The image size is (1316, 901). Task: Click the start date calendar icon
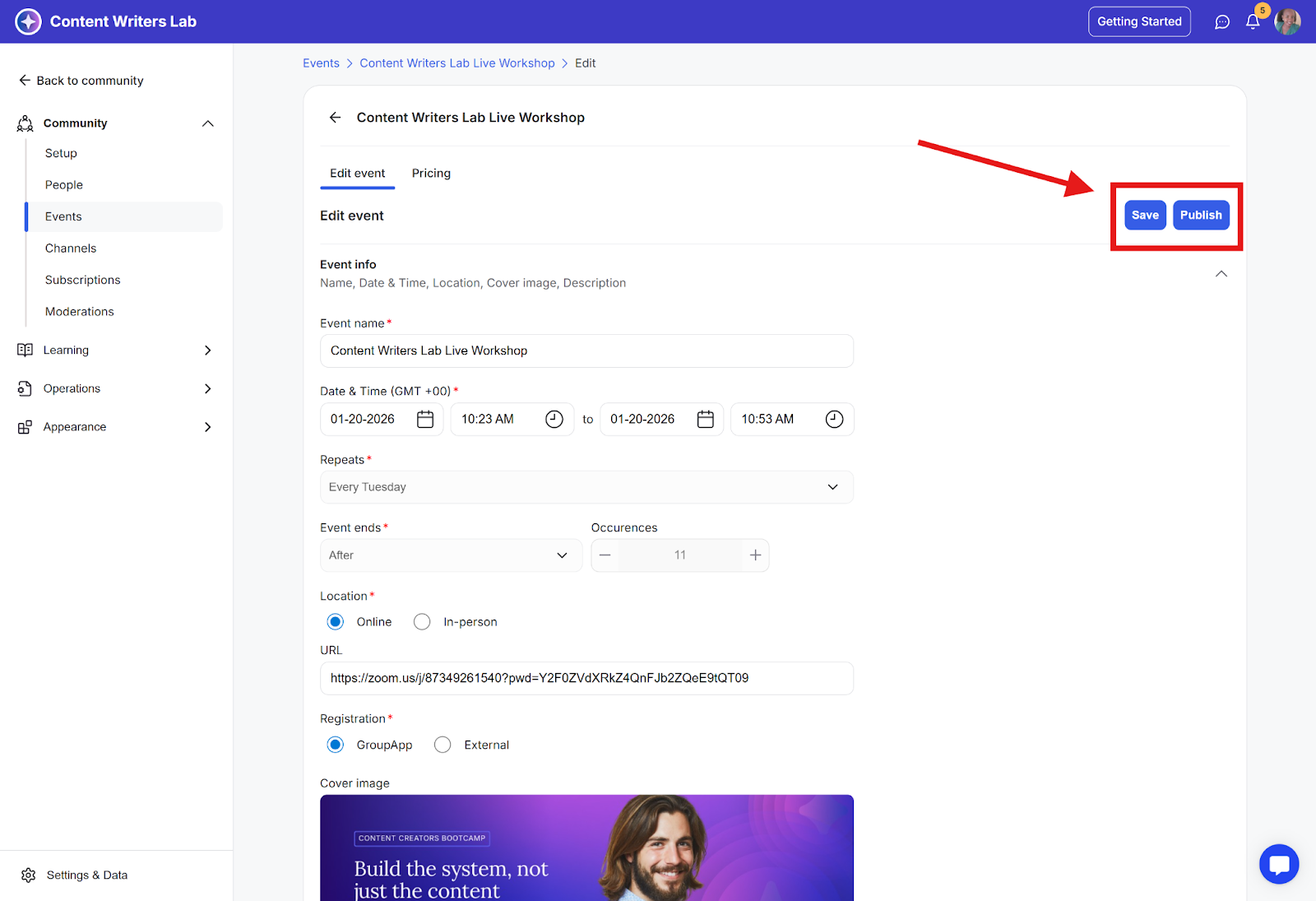[425, 420]
